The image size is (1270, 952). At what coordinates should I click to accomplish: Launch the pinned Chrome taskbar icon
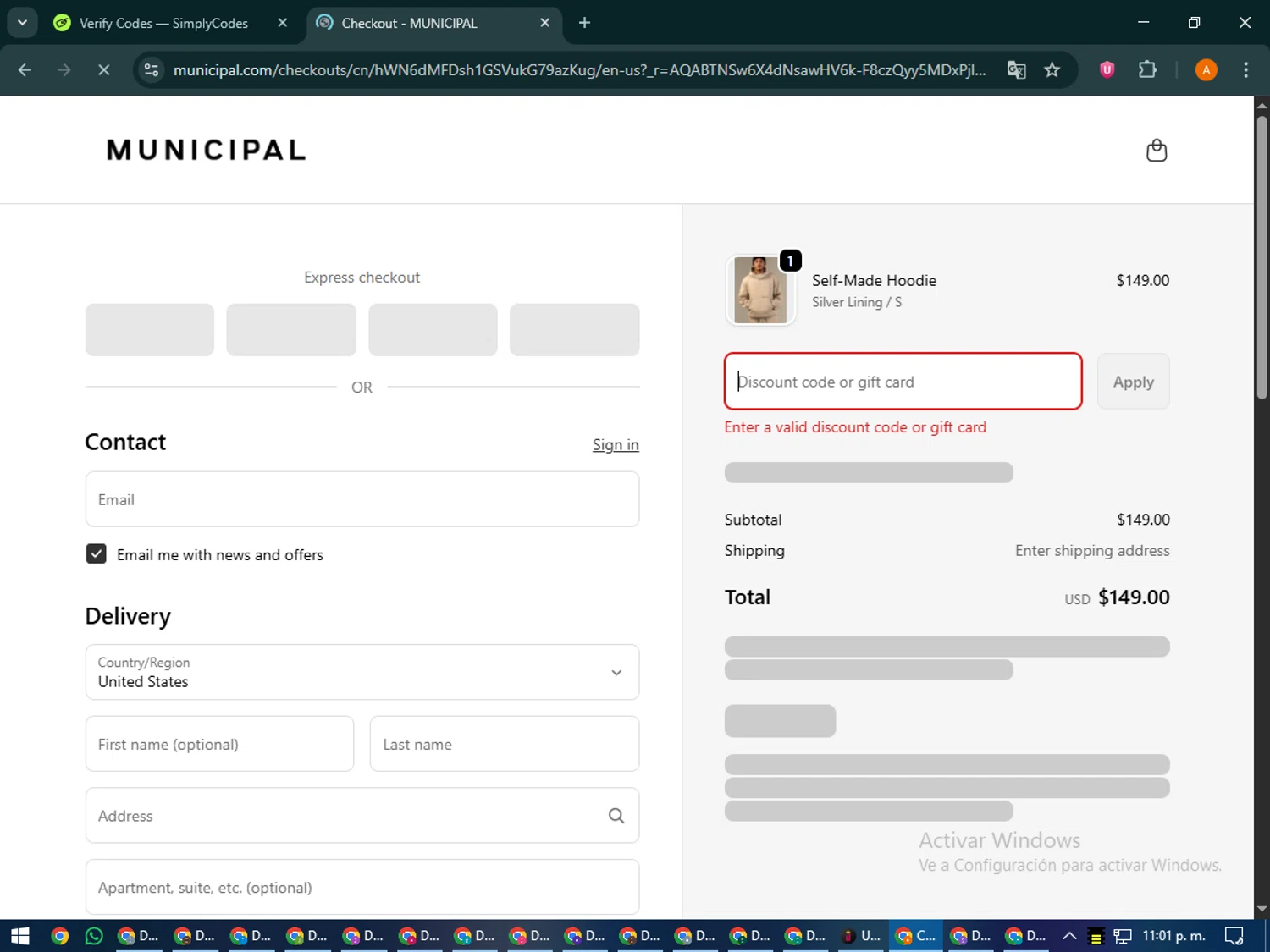[x=59, y=936]
